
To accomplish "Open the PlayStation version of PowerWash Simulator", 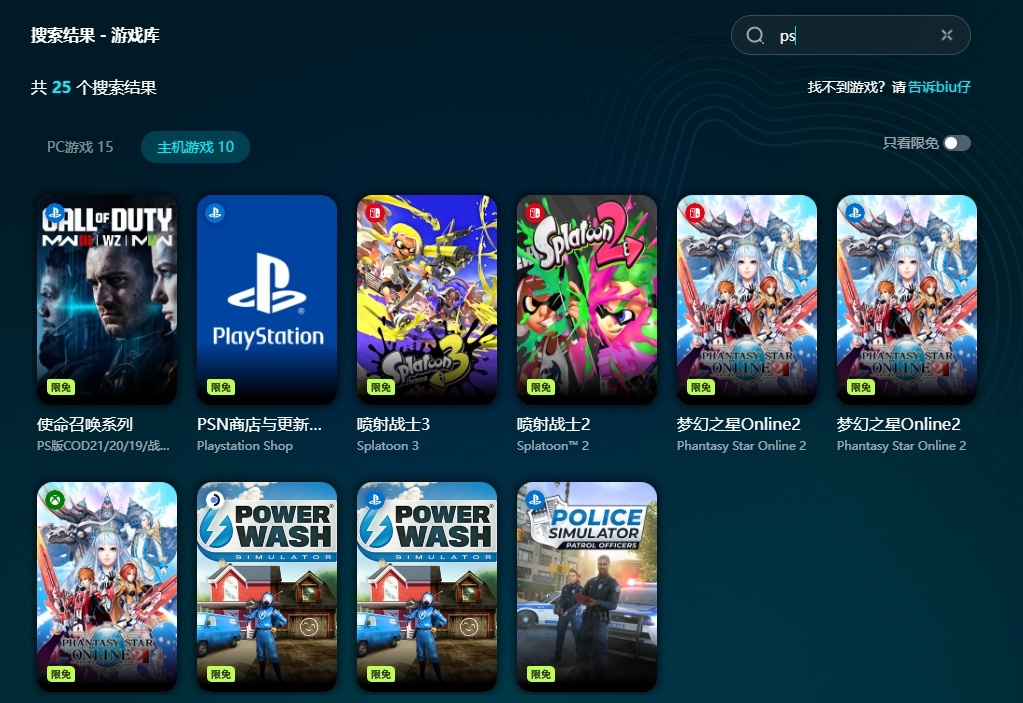I will [427, 586].
